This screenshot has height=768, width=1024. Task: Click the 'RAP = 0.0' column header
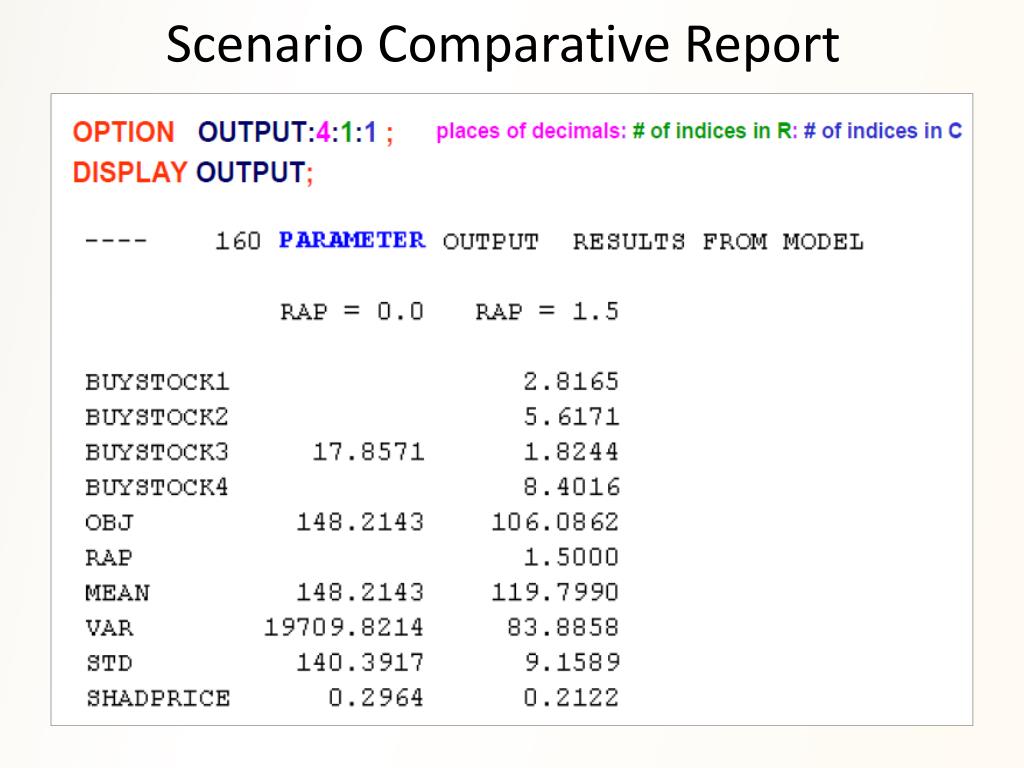coord(352,312)
